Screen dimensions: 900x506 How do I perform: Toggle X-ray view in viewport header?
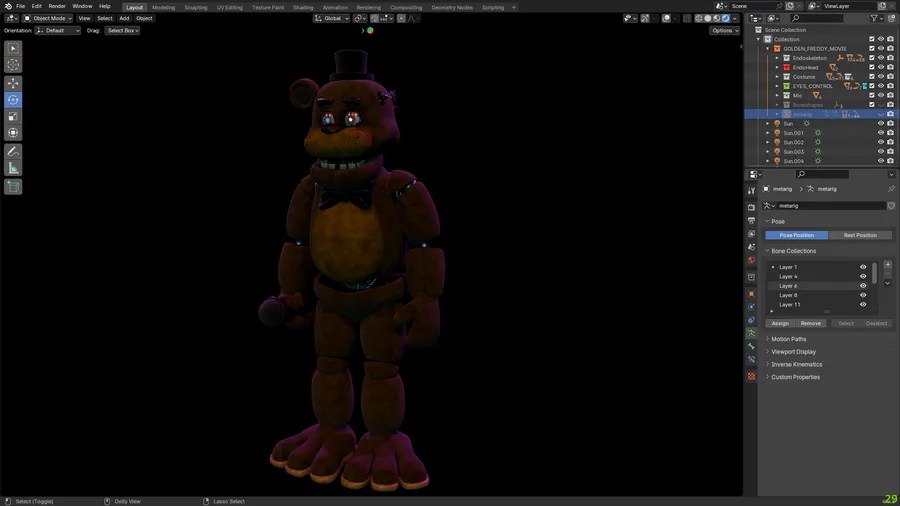686,18
